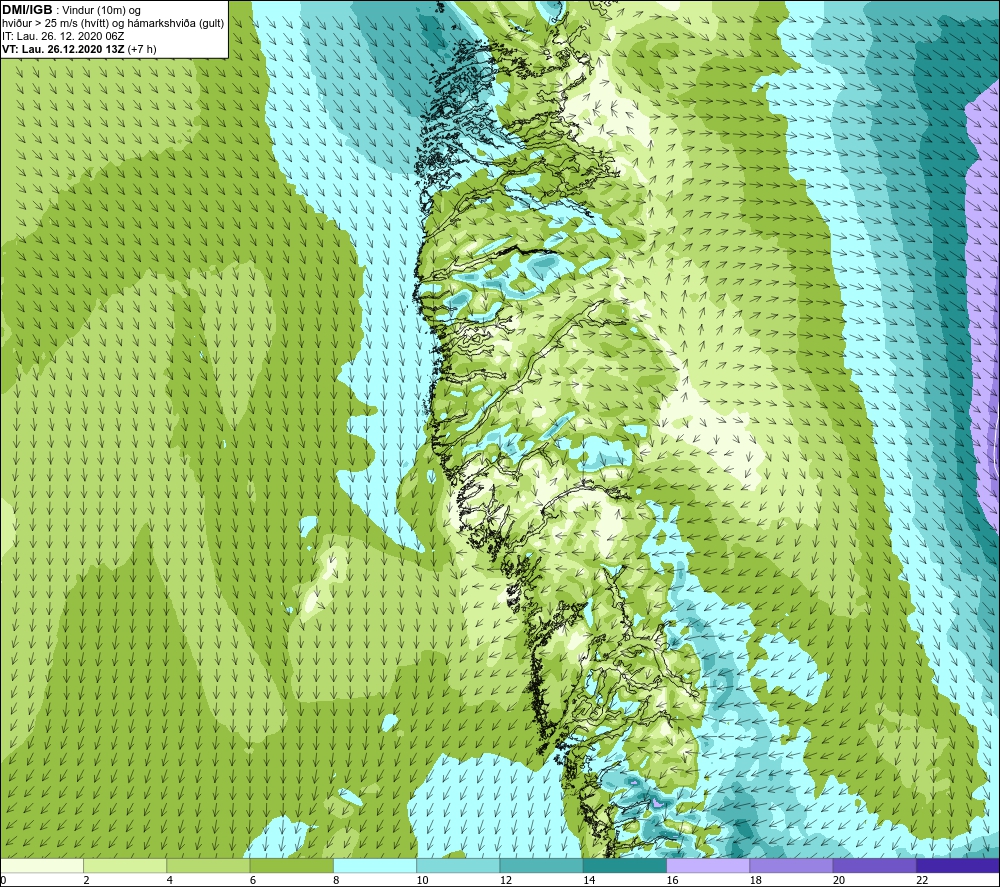Viewport: 1000px width, 887px height.
Task: Click the "VT: Lau. 26.12.2020 13Z" valid time
Action: click(64, 49)
